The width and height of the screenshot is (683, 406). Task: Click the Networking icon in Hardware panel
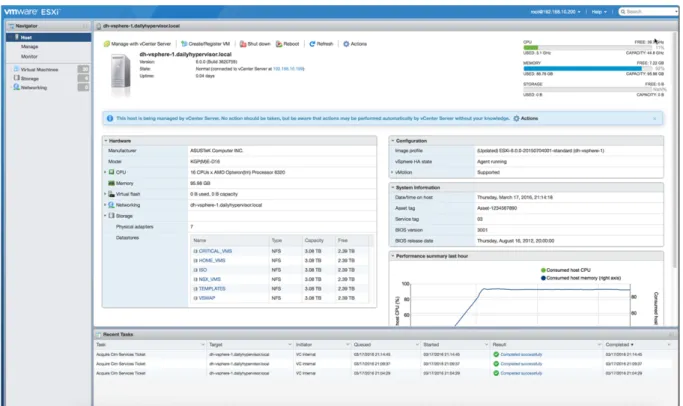[112, 205]
